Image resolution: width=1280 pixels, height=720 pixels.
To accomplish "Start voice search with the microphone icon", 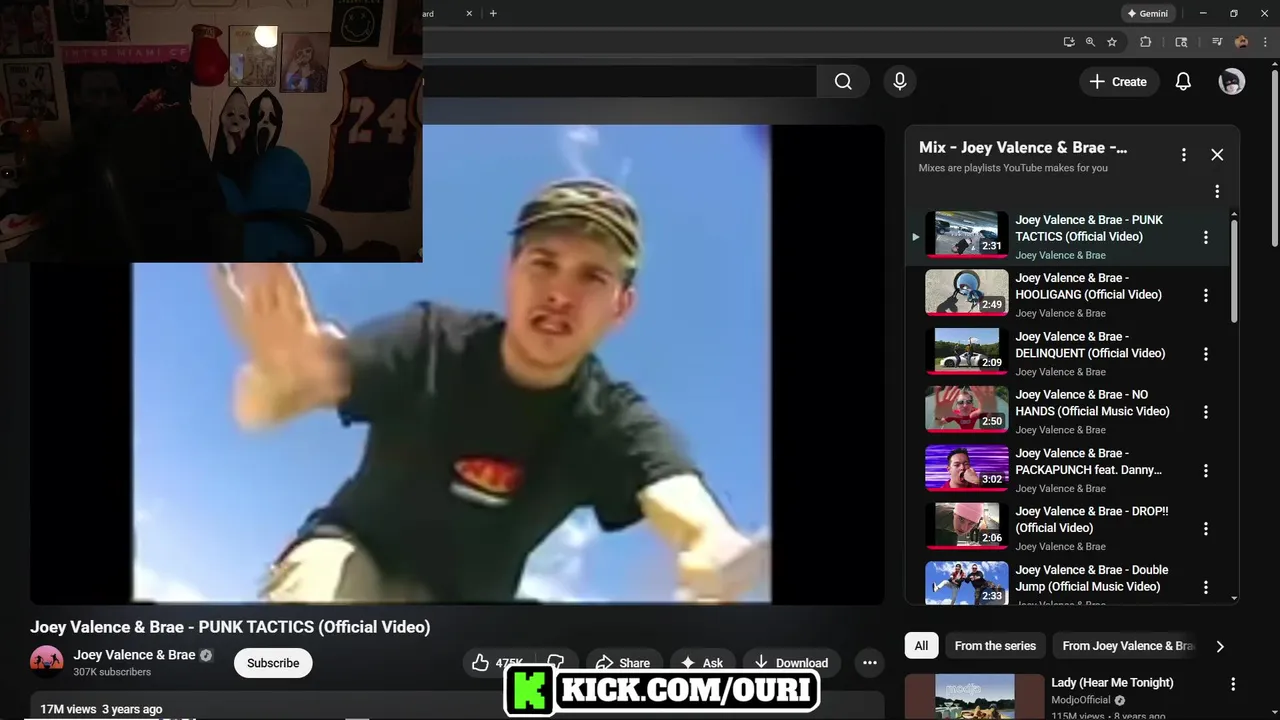I will tap(900, 82).
